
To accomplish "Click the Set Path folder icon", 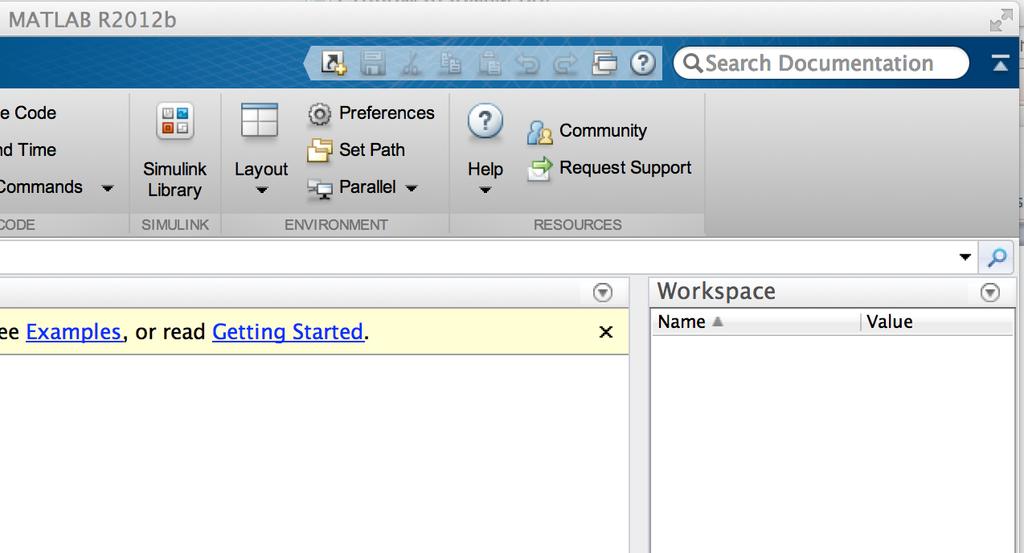I will click(x=319, y=150).
